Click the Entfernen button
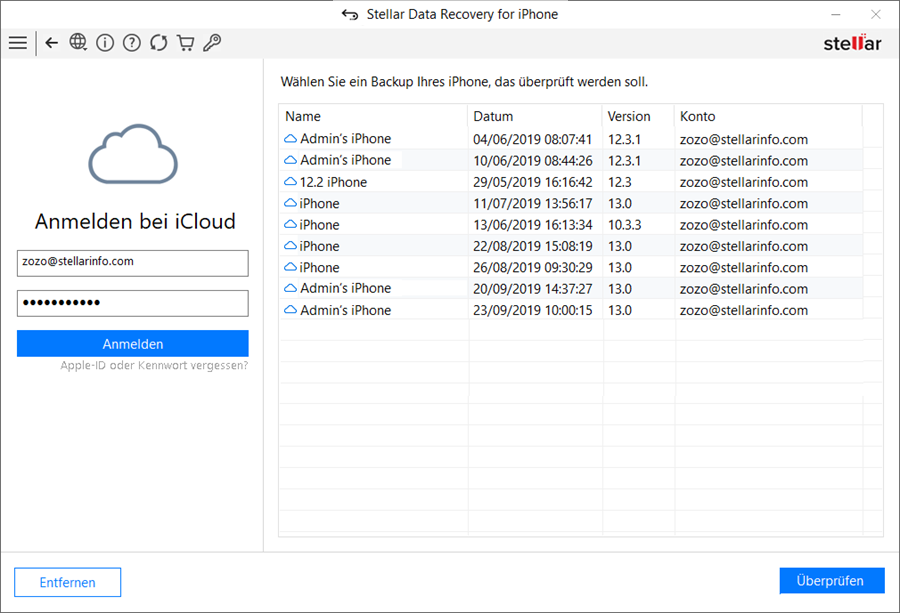The width and height of the screenshot is (900, 613). point(67,582)
